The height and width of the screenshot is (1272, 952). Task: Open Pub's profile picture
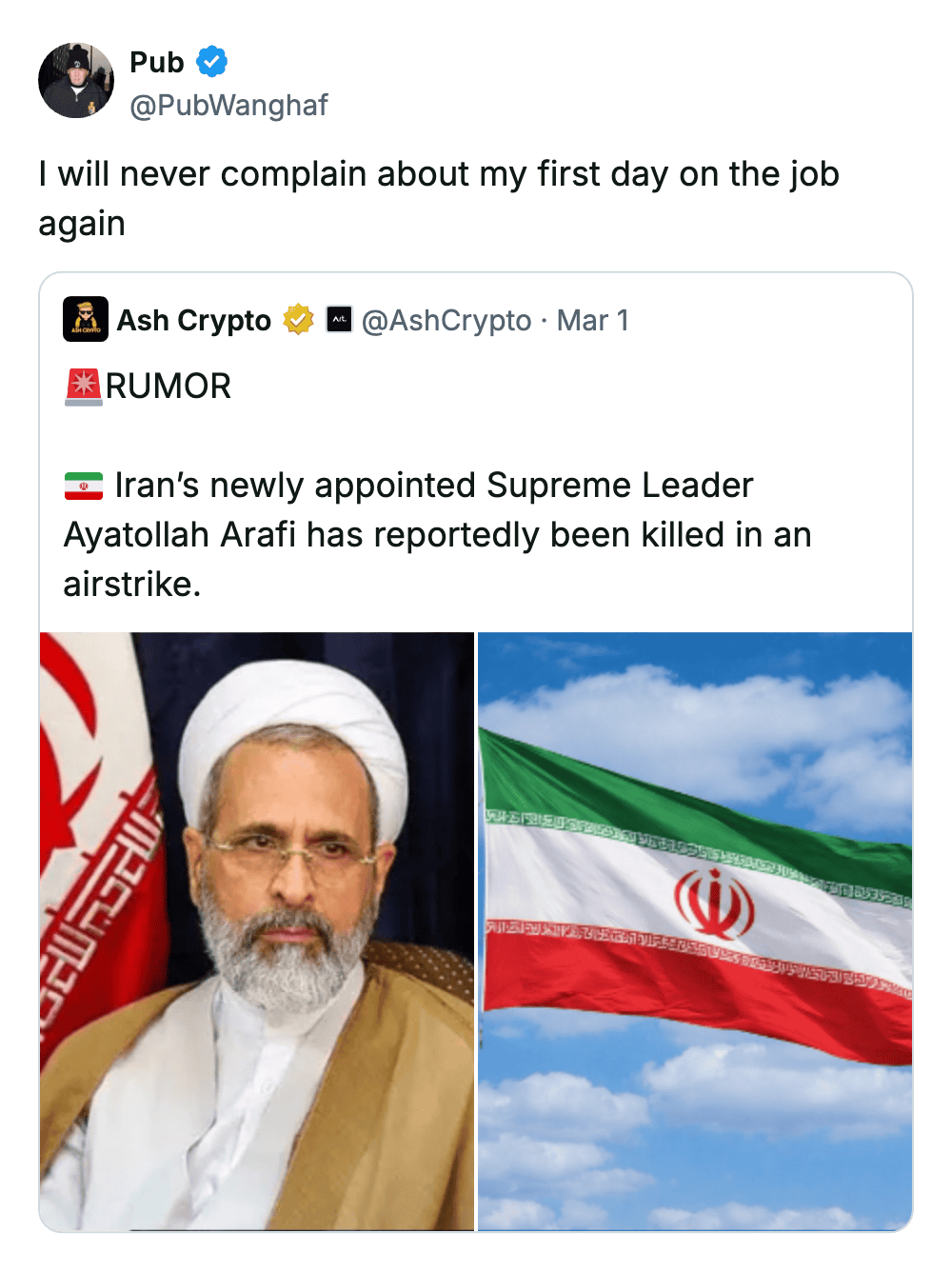click(76, 81)
